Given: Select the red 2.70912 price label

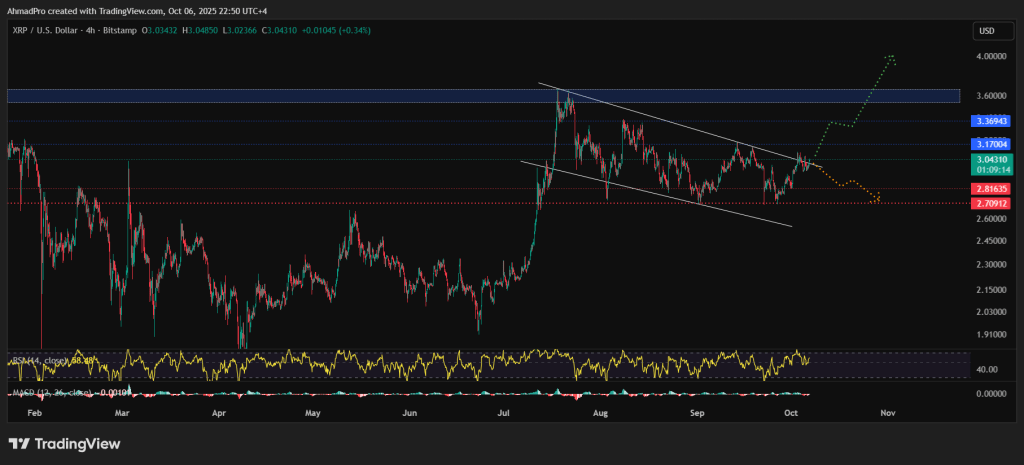Looking at the screenshot, I should click(x=991, y=203).
